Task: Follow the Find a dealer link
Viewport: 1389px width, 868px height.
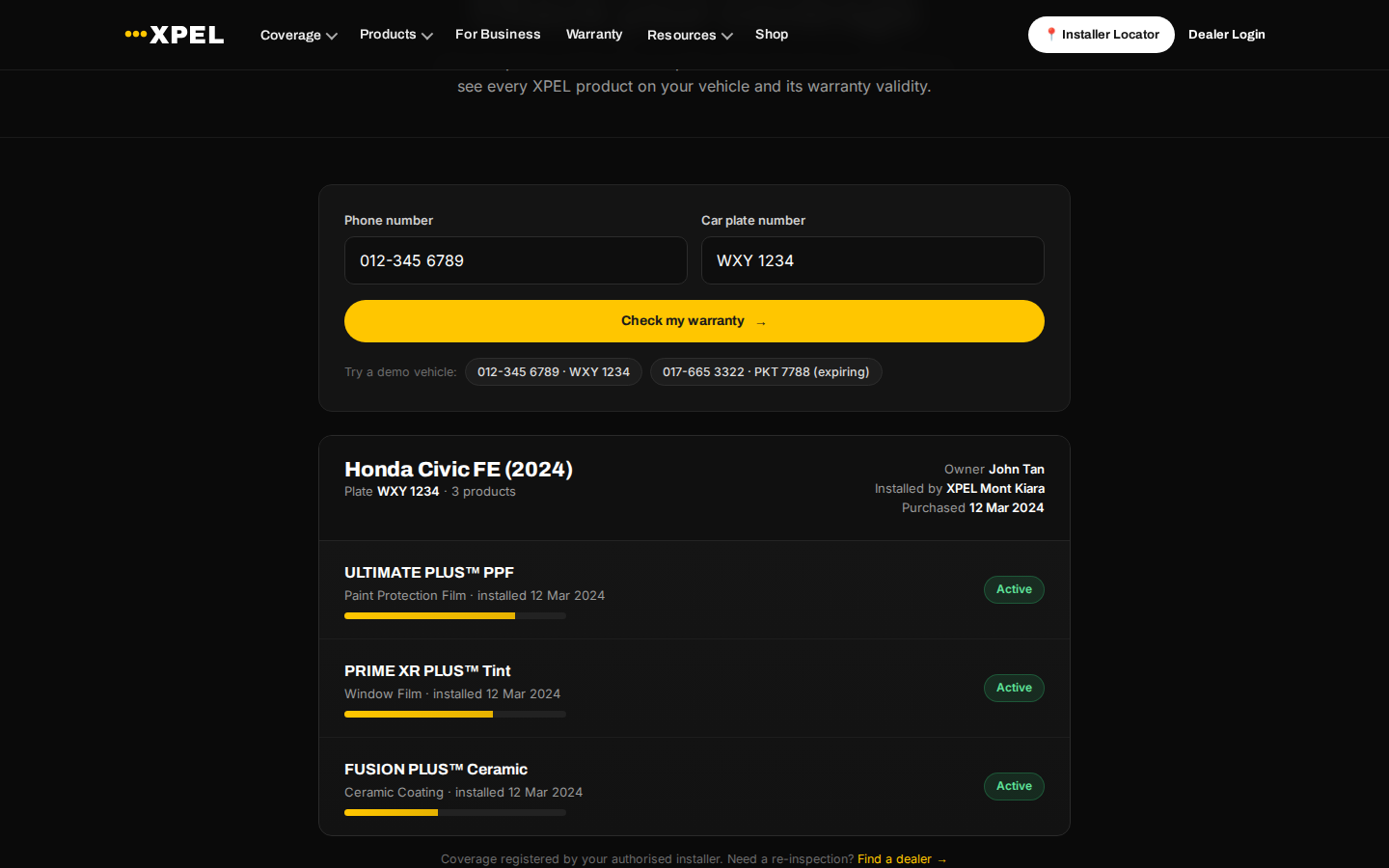Action: [902, 859]
